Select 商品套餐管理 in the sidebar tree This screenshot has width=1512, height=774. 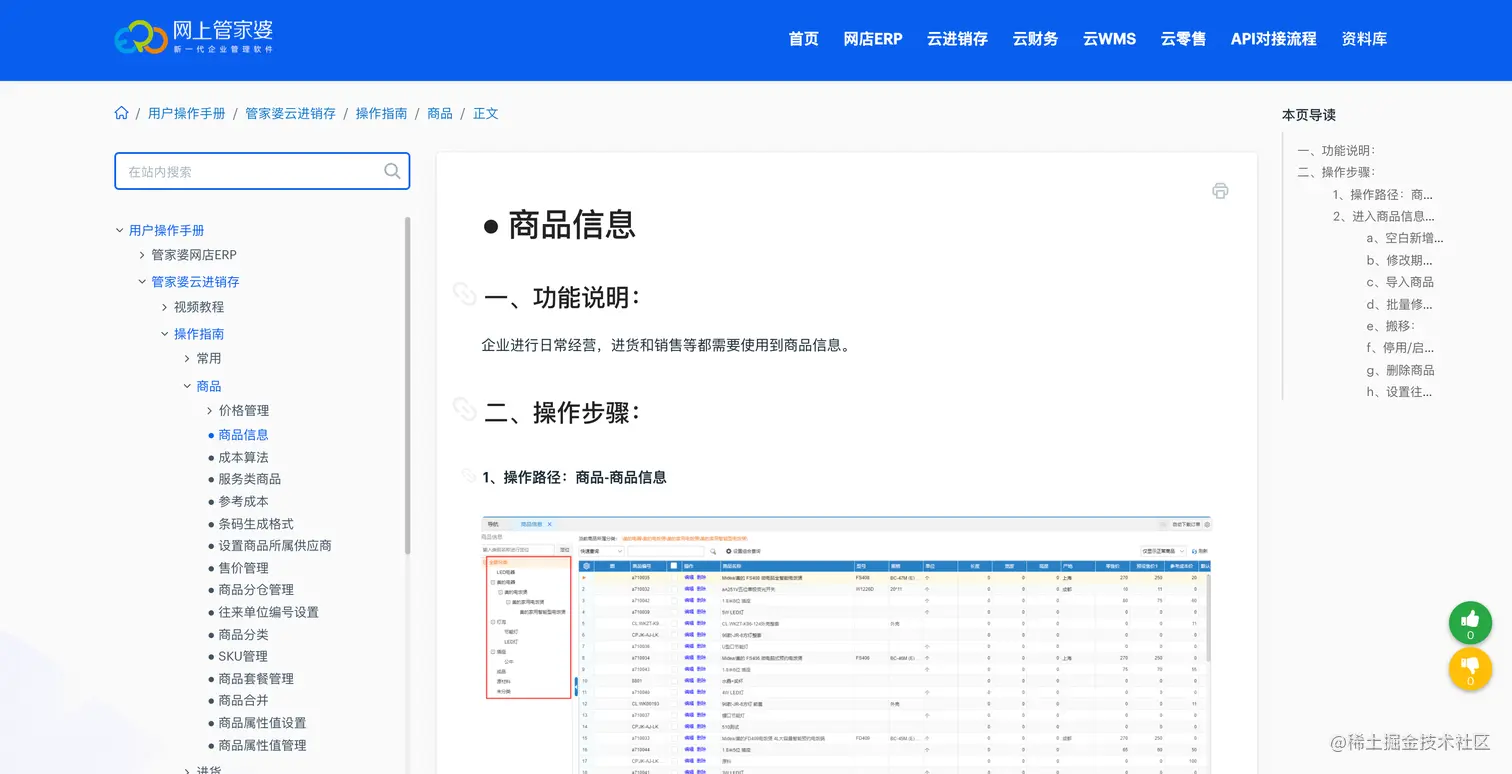tap(256, 679)
